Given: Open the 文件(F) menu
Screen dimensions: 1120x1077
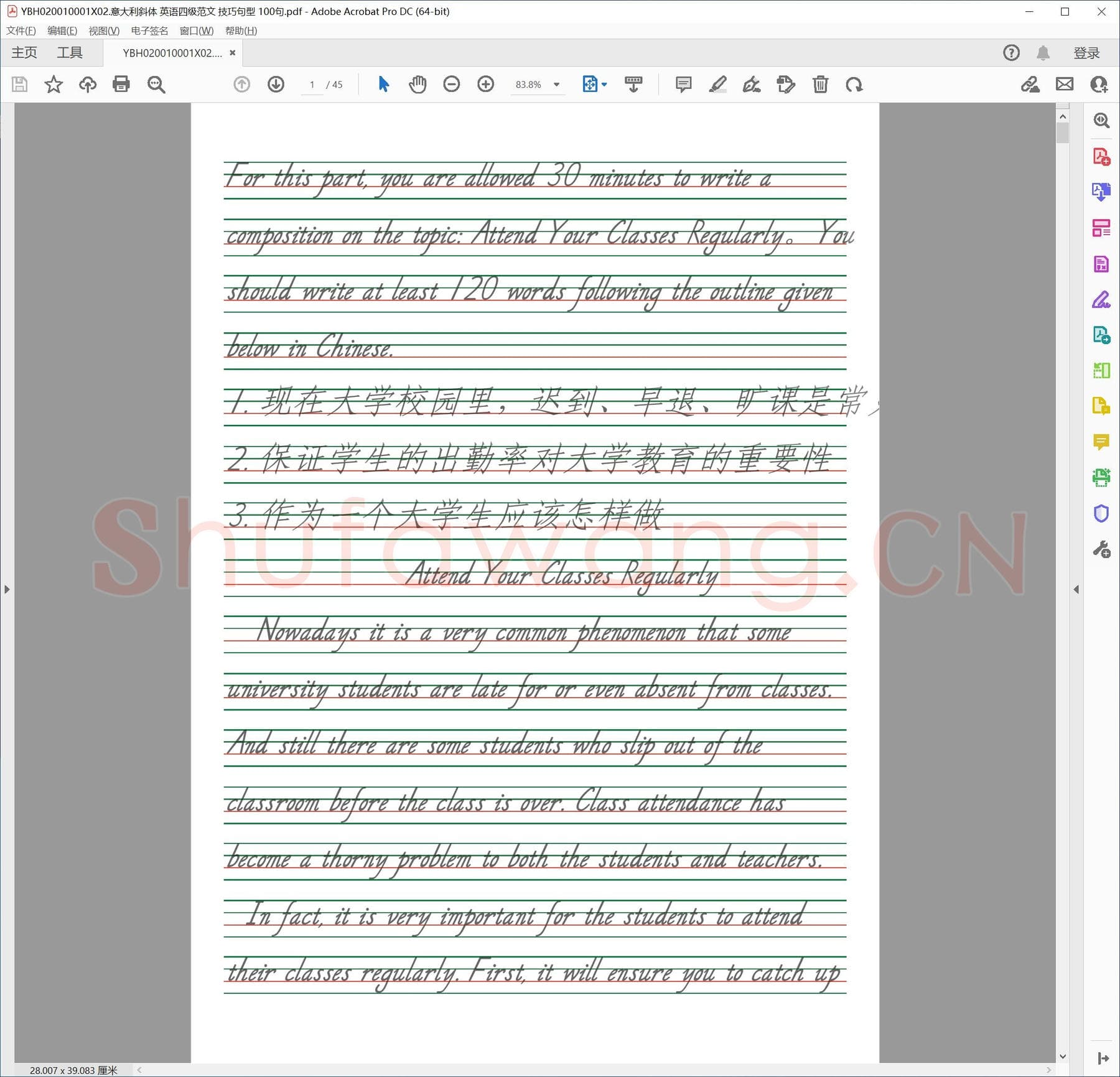Looking at the screenshot, I should click(x=21, y=30).
